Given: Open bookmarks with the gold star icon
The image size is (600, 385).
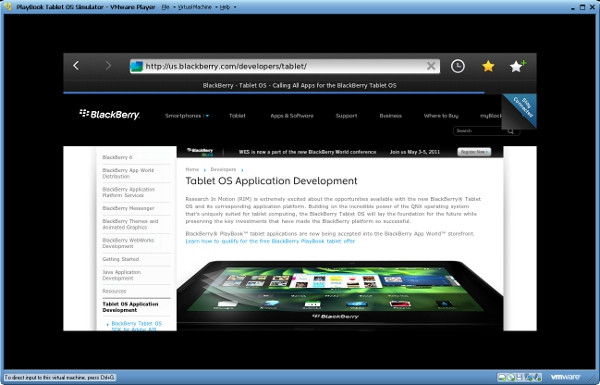Looking at the screenshot, I should click(488, 66).
